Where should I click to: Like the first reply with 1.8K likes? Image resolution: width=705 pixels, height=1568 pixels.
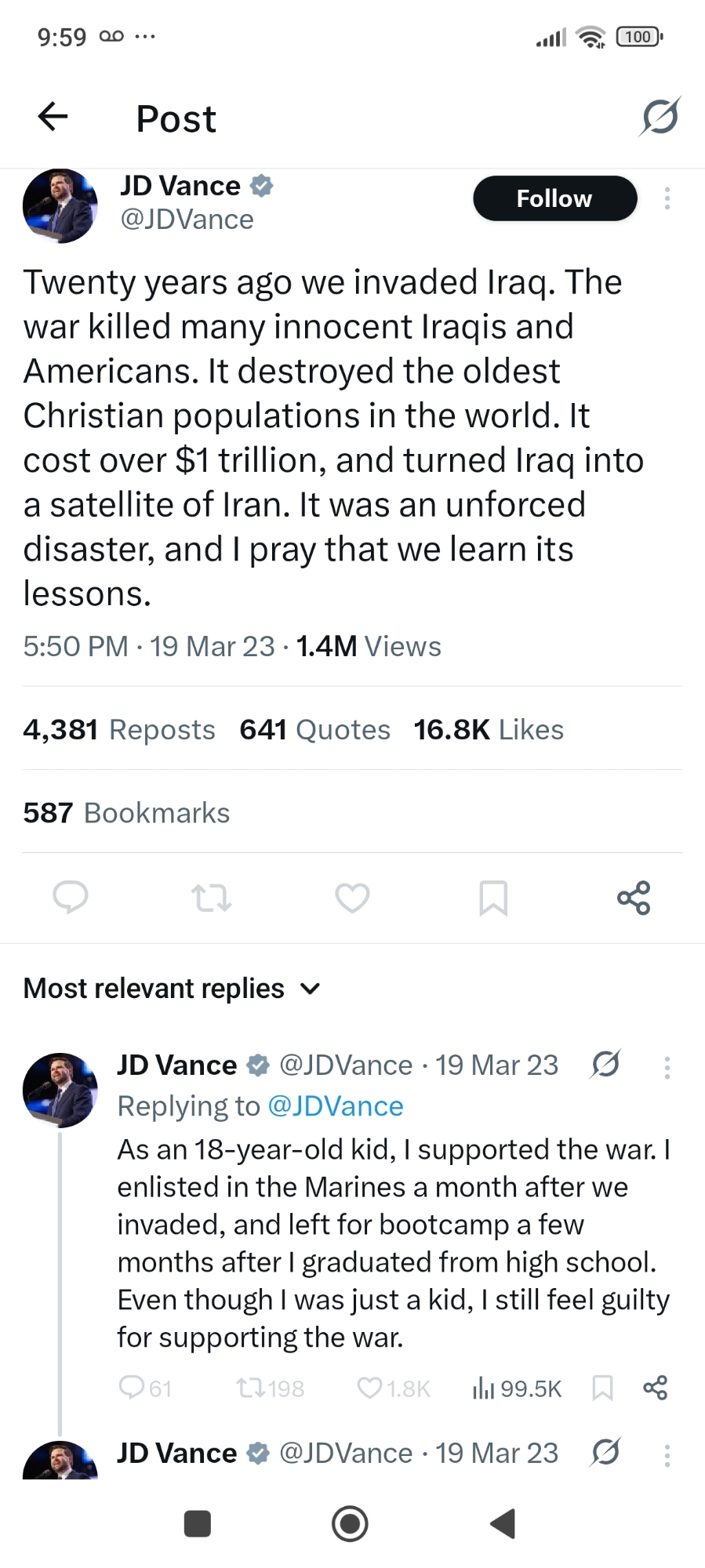pos(369,1388)
